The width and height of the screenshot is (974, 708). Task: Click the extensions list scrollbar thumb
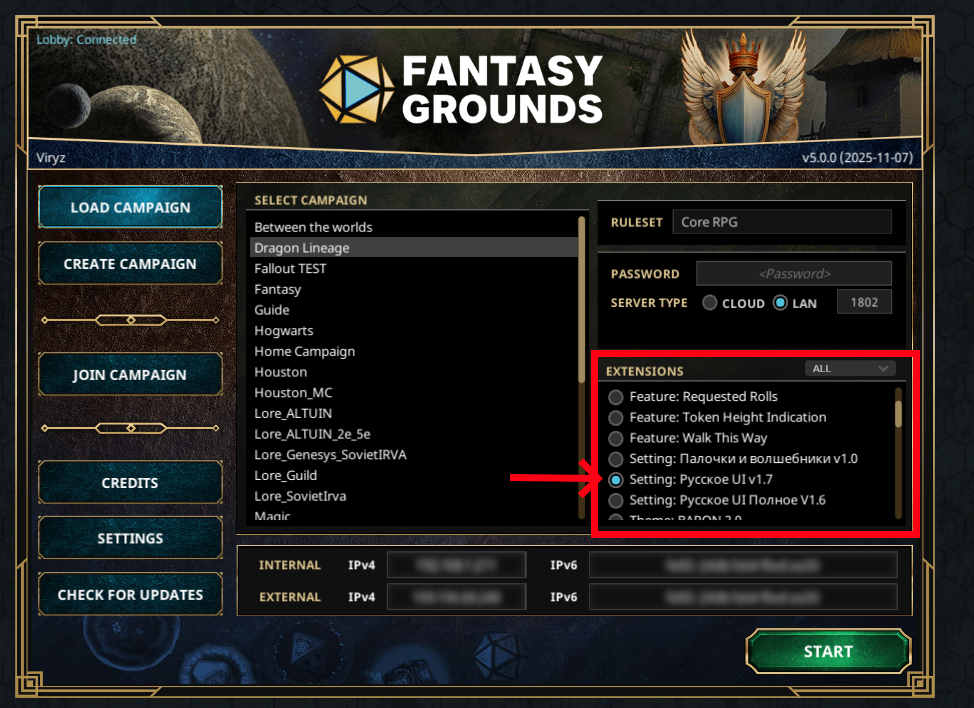coord(898,414)
